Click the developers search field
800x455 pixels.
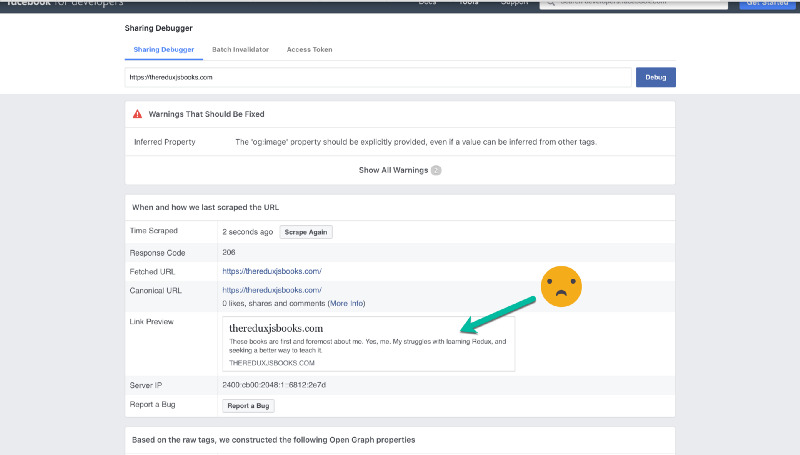coord(634,4)
